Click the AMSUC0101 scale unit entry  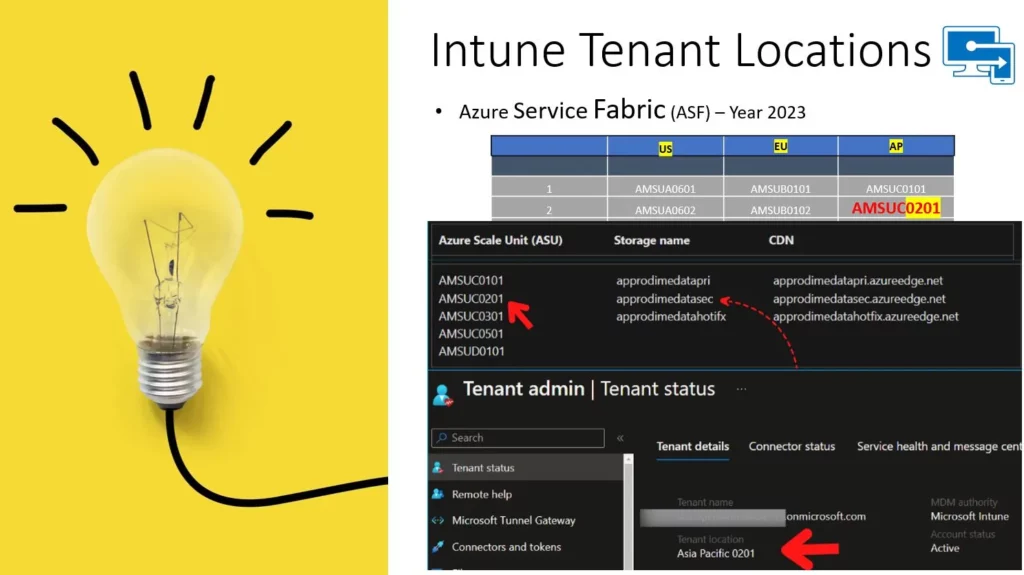click(x=471, y=280)
